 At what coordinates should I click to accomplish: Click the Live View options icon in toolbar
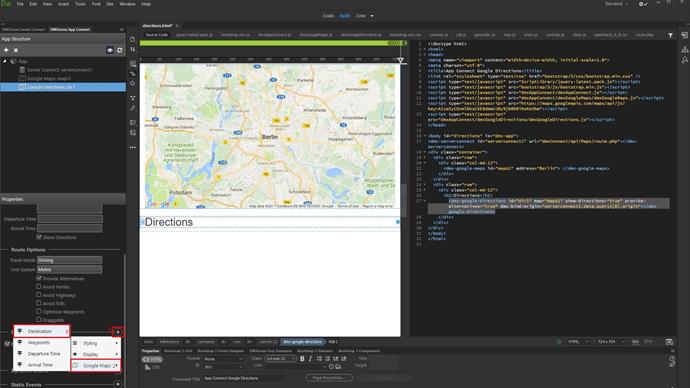click(x=132, y=64)
